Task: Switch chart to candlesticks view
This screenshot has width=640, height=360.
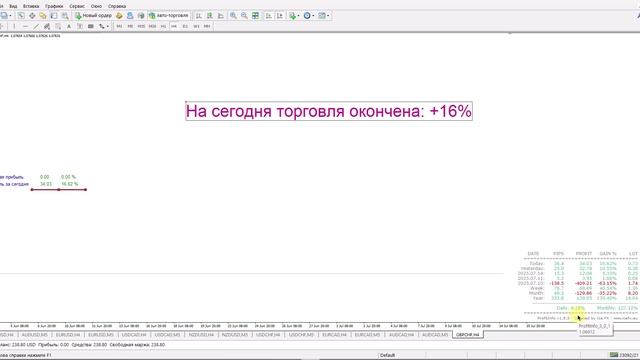Action: (x=210, y=16)
